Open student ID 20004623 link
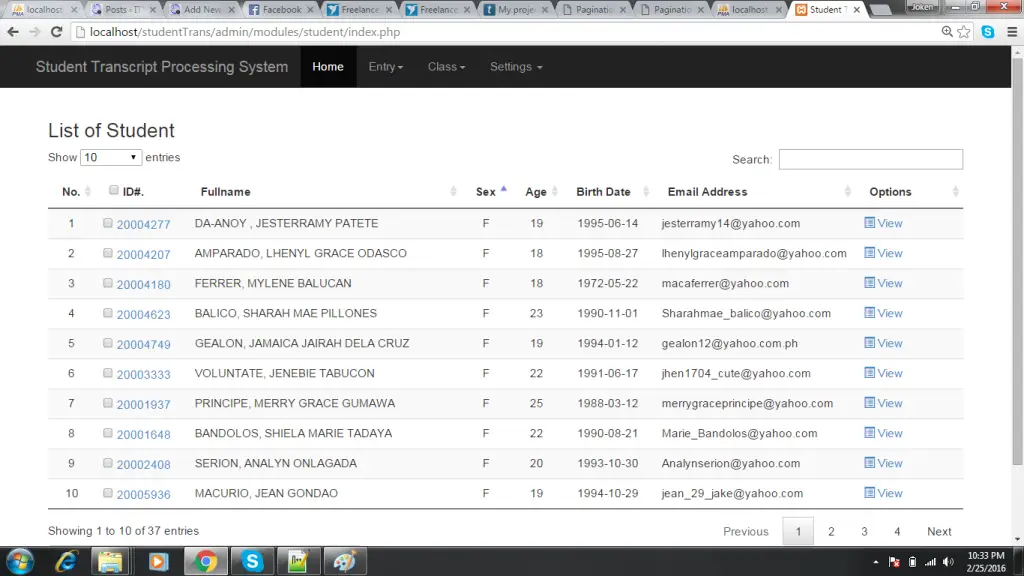 point(143,314)
